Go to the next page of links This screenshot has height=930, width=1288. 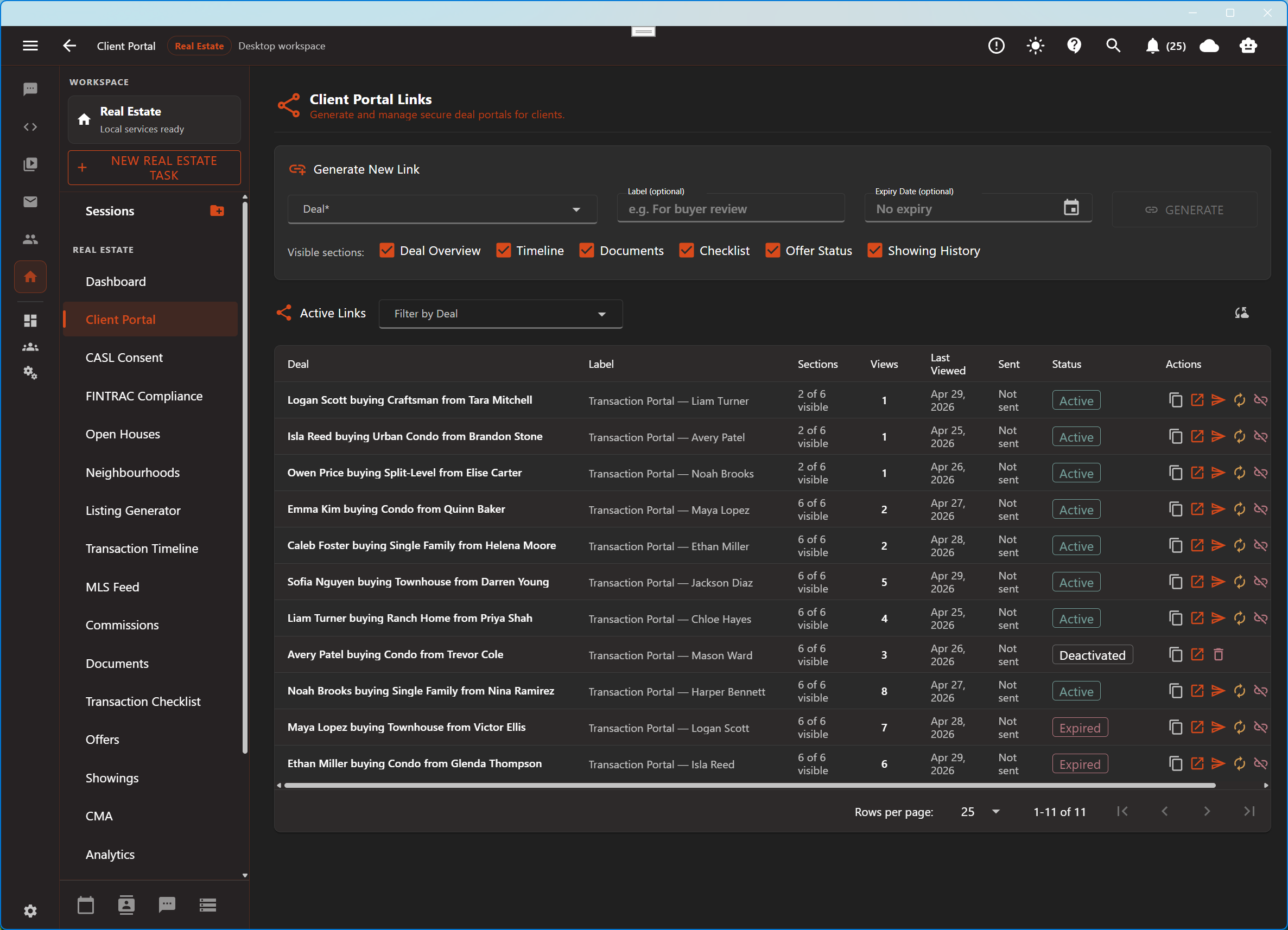(x=1207, y=811)
